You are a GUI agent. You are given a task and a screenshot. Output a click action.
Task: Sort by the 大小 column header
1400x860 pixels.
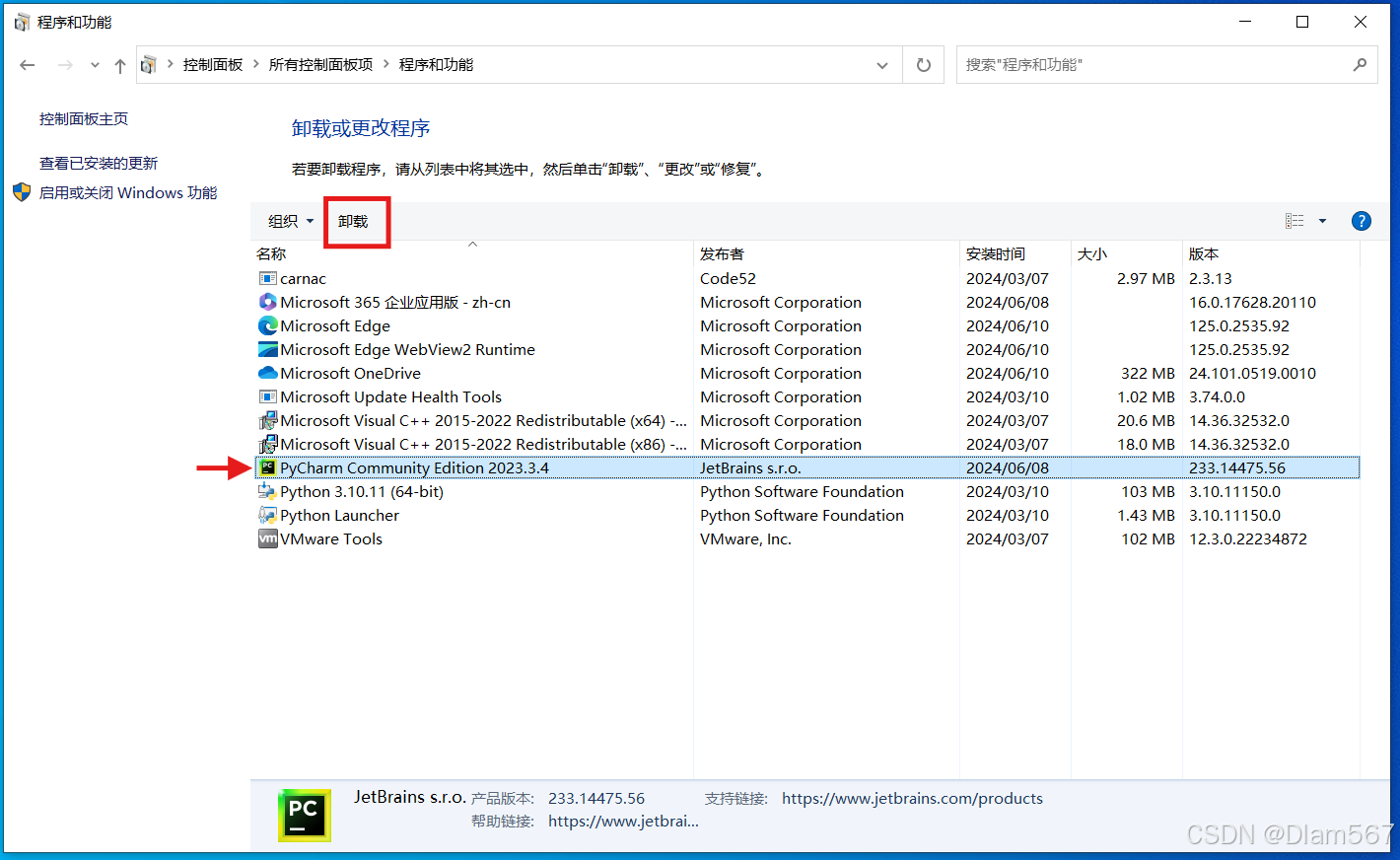click(1127, 254)
